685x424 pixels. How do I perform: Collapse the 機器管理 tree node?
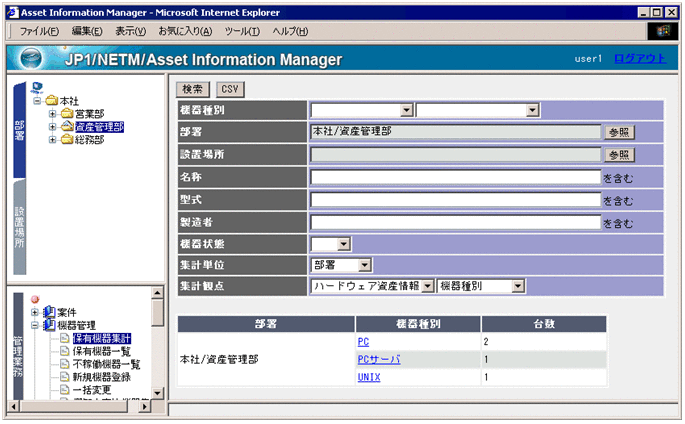click(35, 325)
